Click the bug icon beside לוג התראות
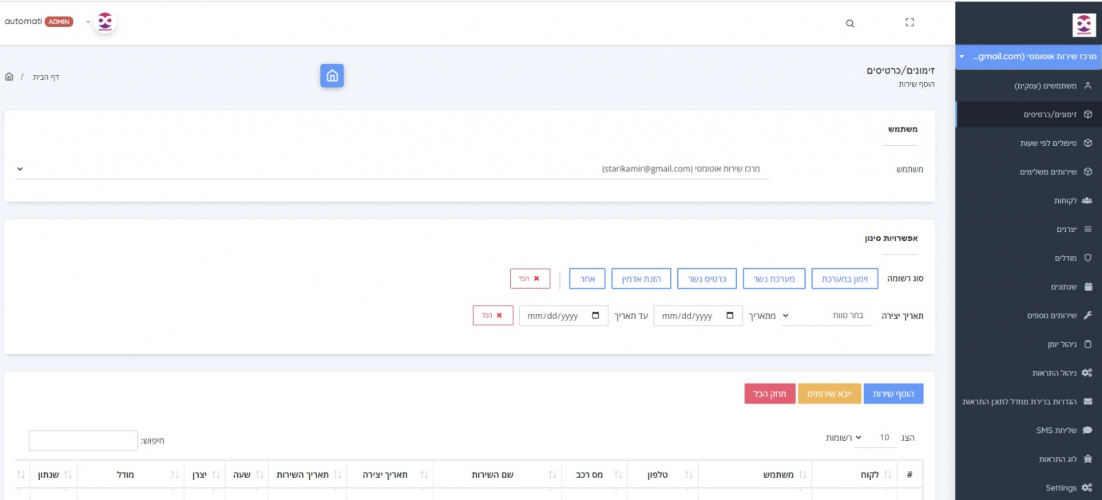The image size is (1102, 500). [1088, 459]
